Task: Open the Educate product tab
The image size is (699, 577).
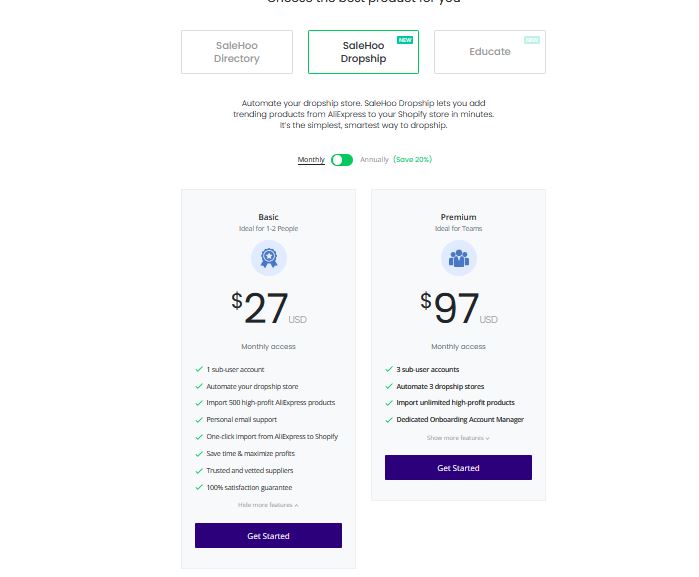Action: pyautogui.click(x=489, y=52)
